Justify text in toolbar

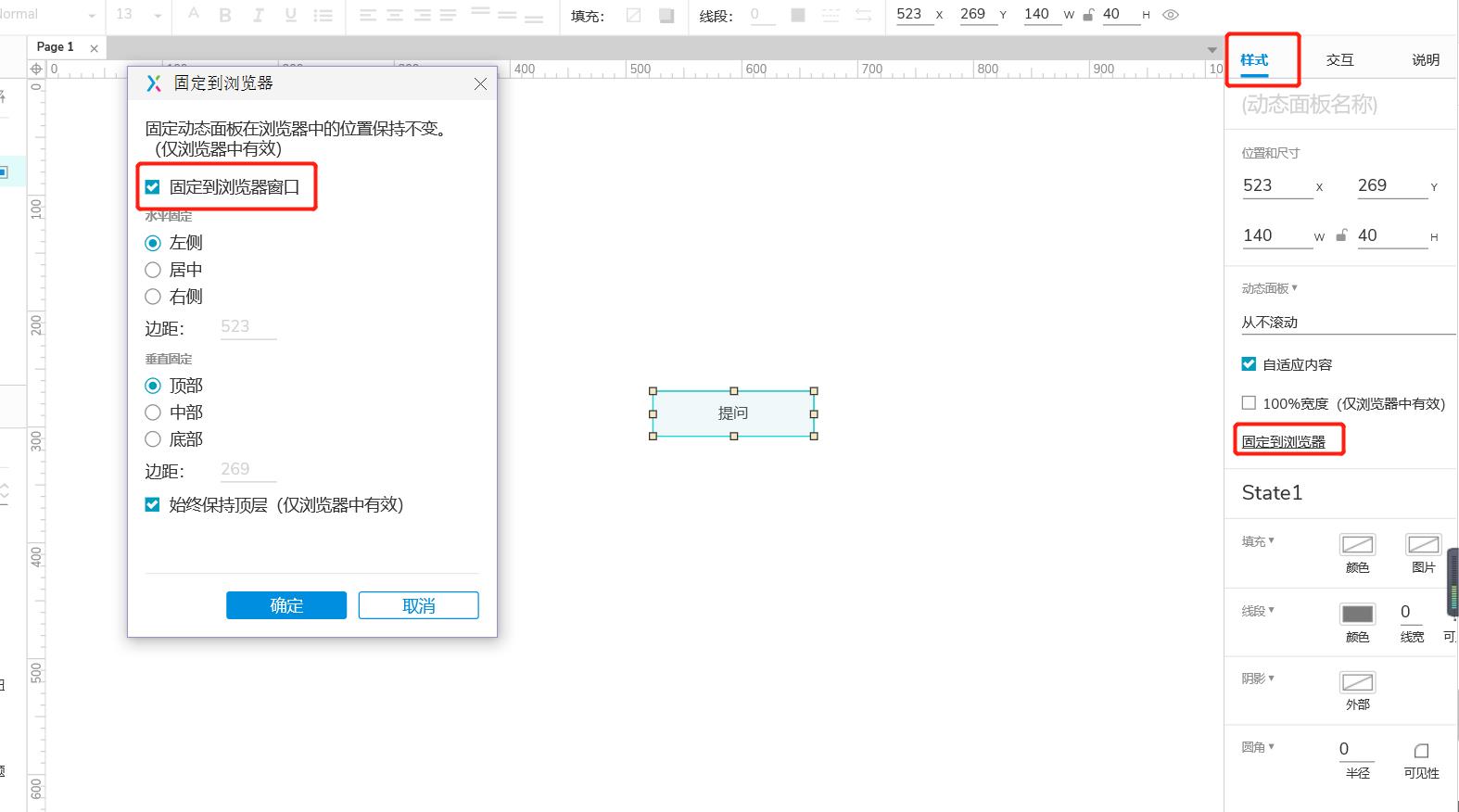pyautogui.click(x=449, y=15)
